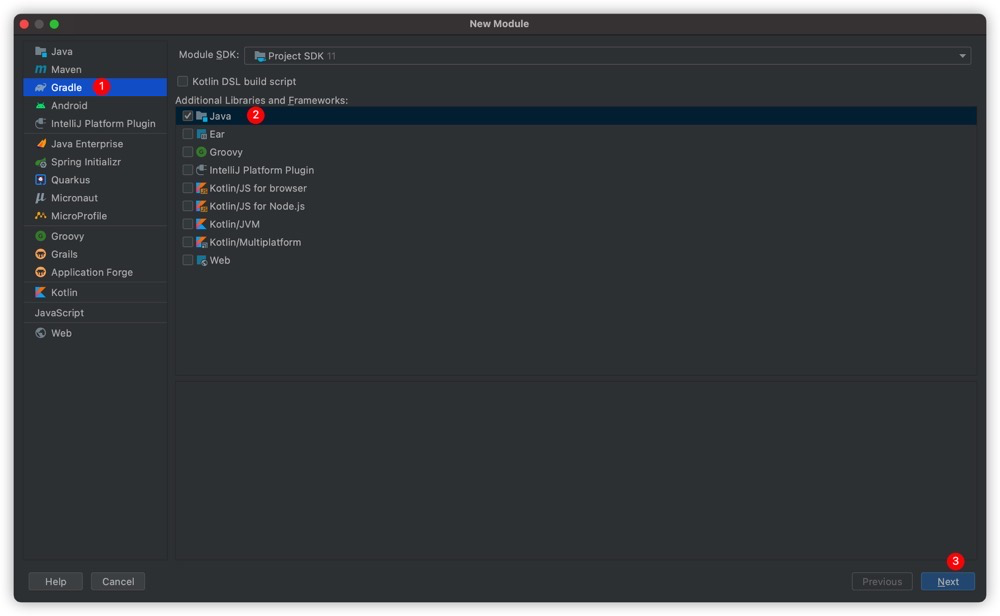Click the Kotlin/JS for browser icon
This screenshot has height=616, width=1000.
coord(202,188)
